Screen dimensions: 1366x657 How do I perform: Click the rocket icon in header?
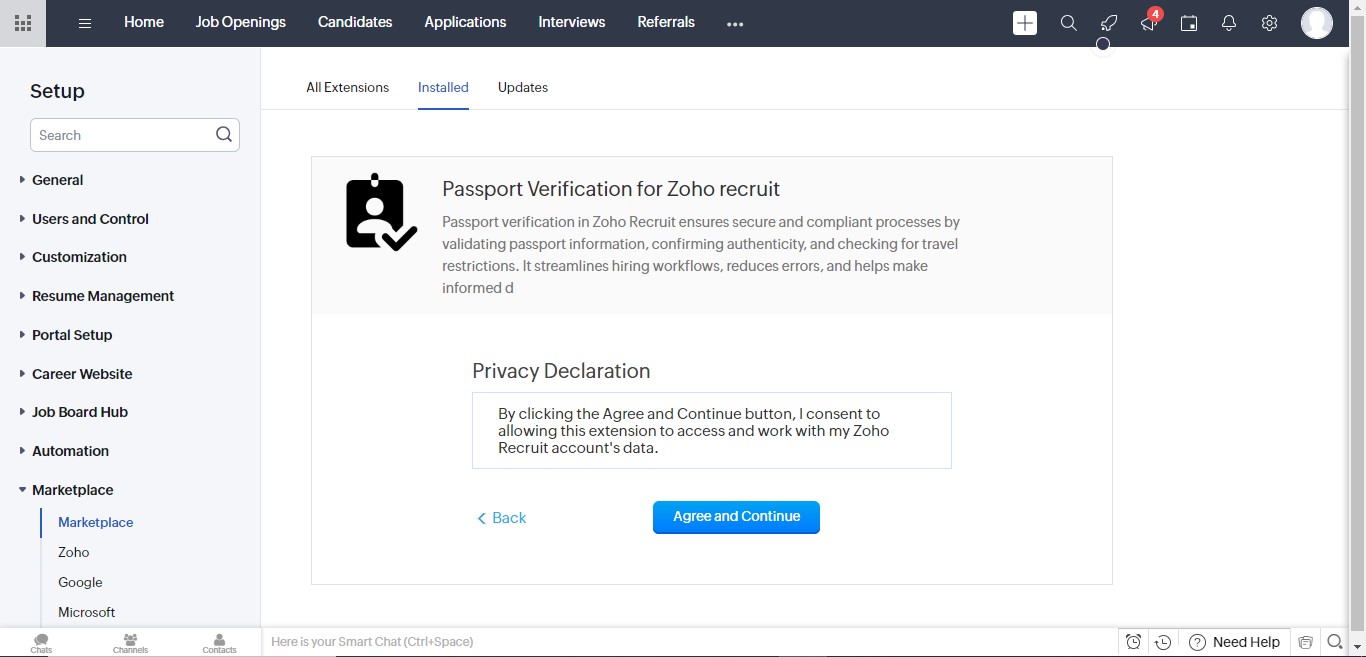[x=1109, y=23]
